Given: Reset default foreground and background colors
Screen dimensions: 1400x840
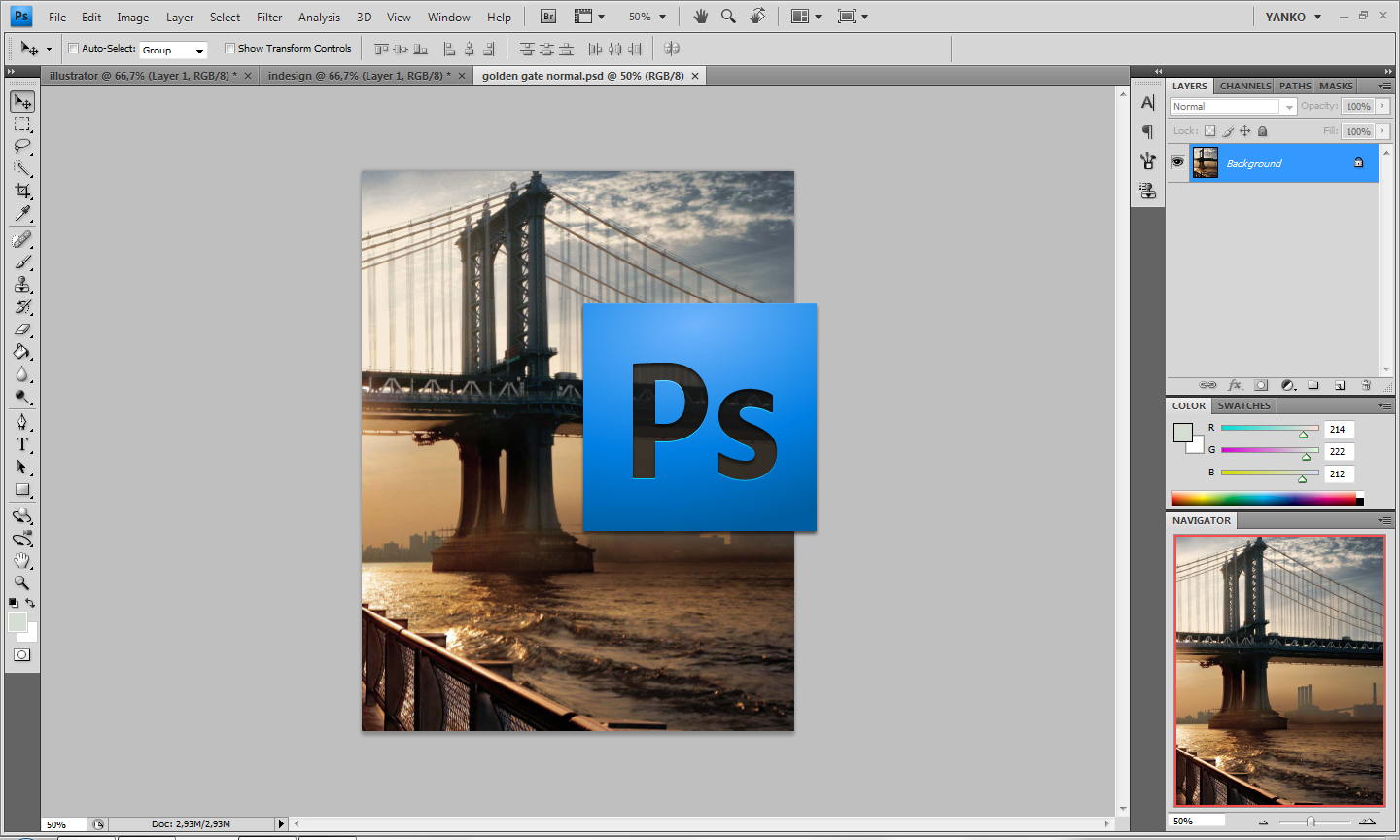Looking at the screenshot, I should point(14,604).
